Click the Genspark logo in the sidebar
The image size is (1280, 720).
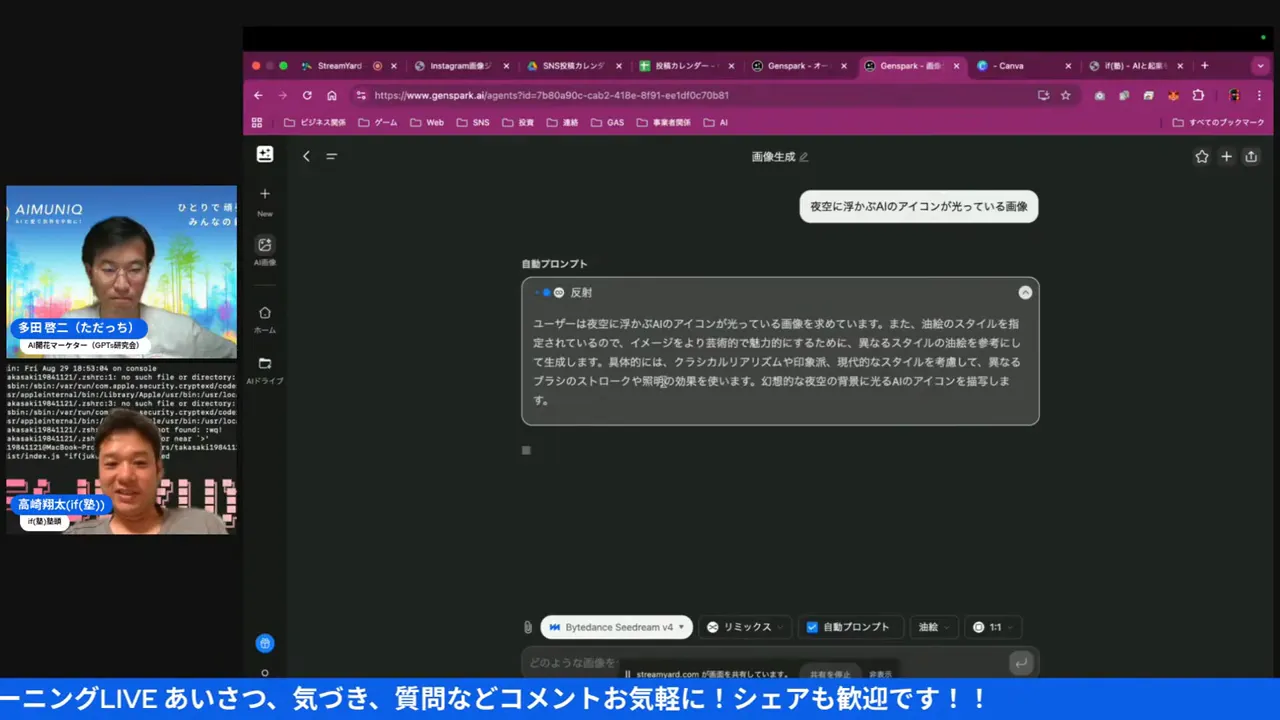[x=265, y=154]
